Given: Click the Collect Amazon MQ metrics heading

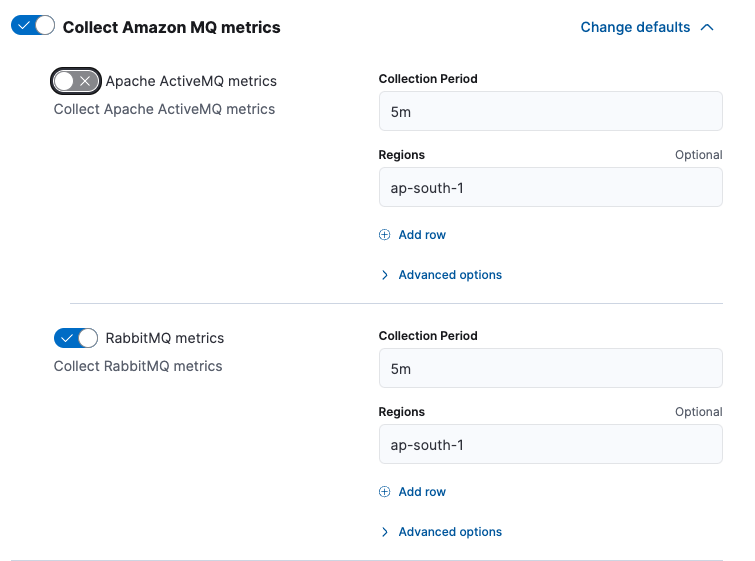Looking at the screenshot, I should click(x=171, y=28).
